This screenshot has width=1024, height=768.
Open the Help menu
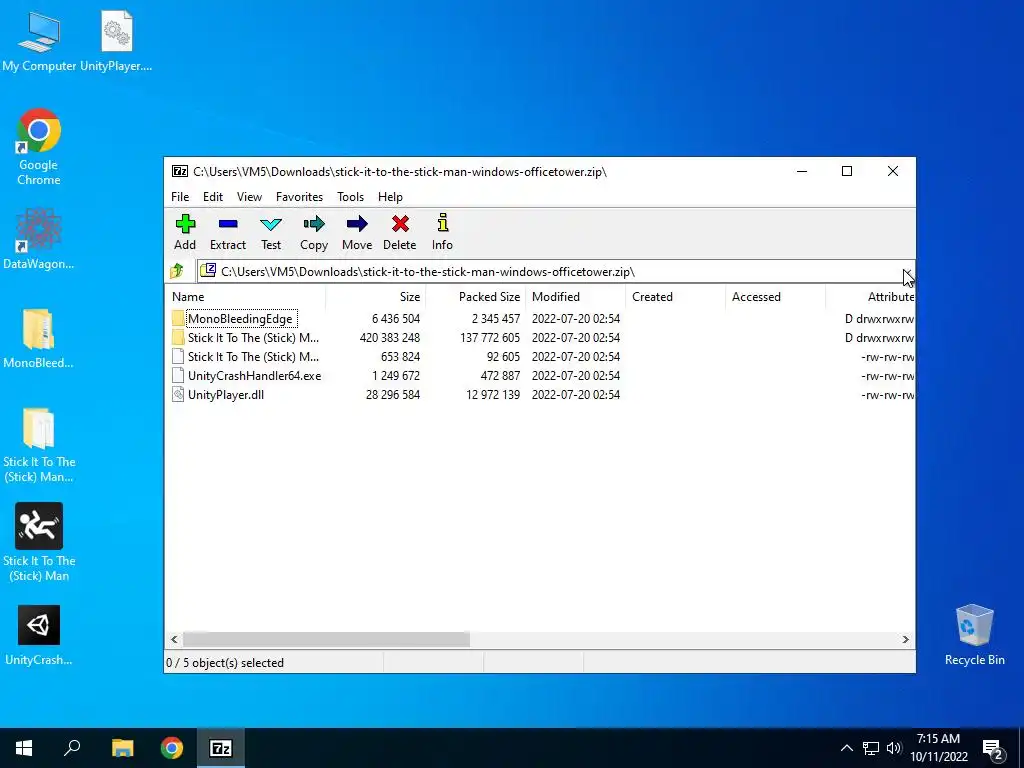tap(390, 197)
